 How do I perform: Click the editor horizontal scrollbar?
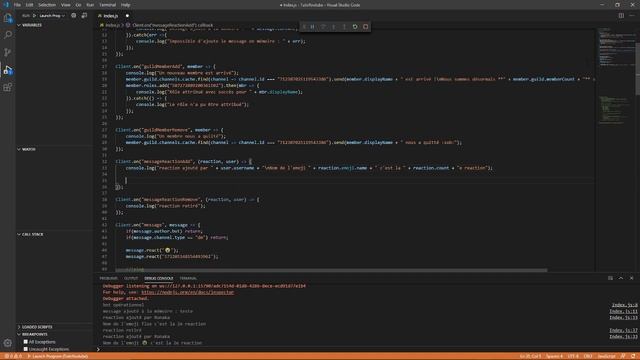click(331, 270)
